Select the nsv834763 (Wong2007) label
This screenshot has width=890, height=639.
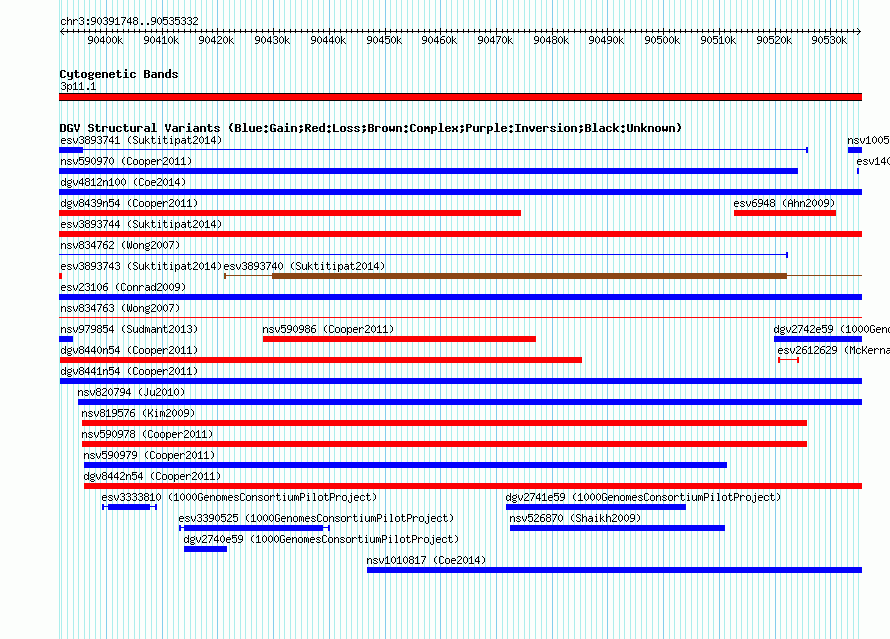[x=120, y=308]
